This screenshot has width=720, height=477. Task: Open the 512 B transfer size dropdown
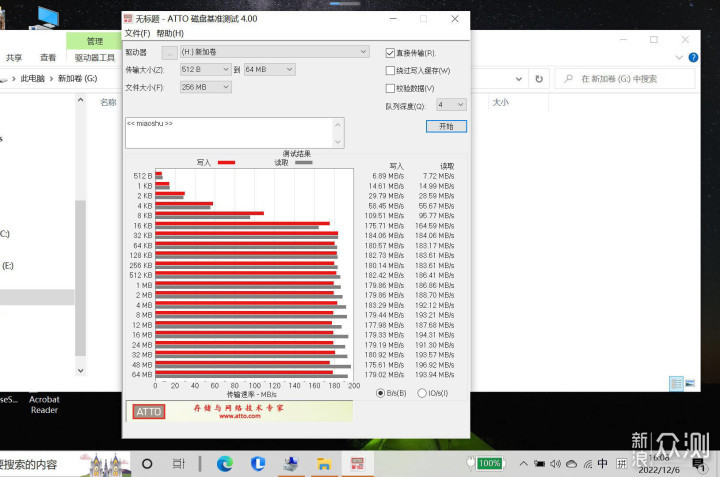[205, 69]
